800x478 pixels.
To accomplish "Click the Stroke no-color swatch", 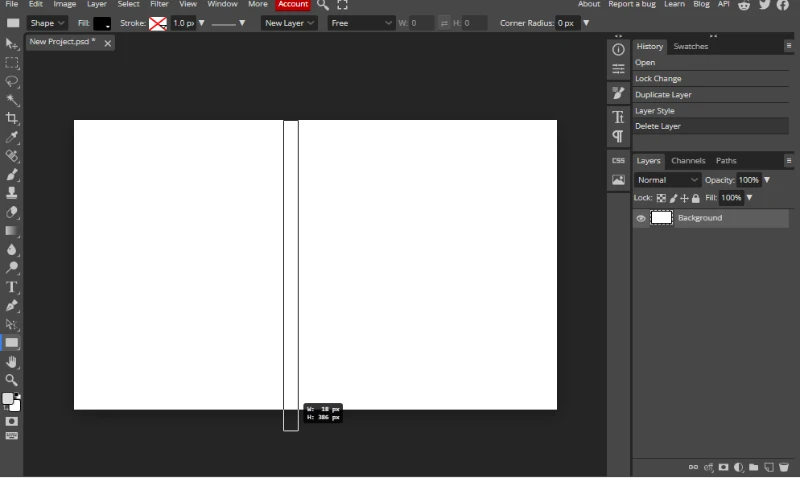I will [158, 23].
